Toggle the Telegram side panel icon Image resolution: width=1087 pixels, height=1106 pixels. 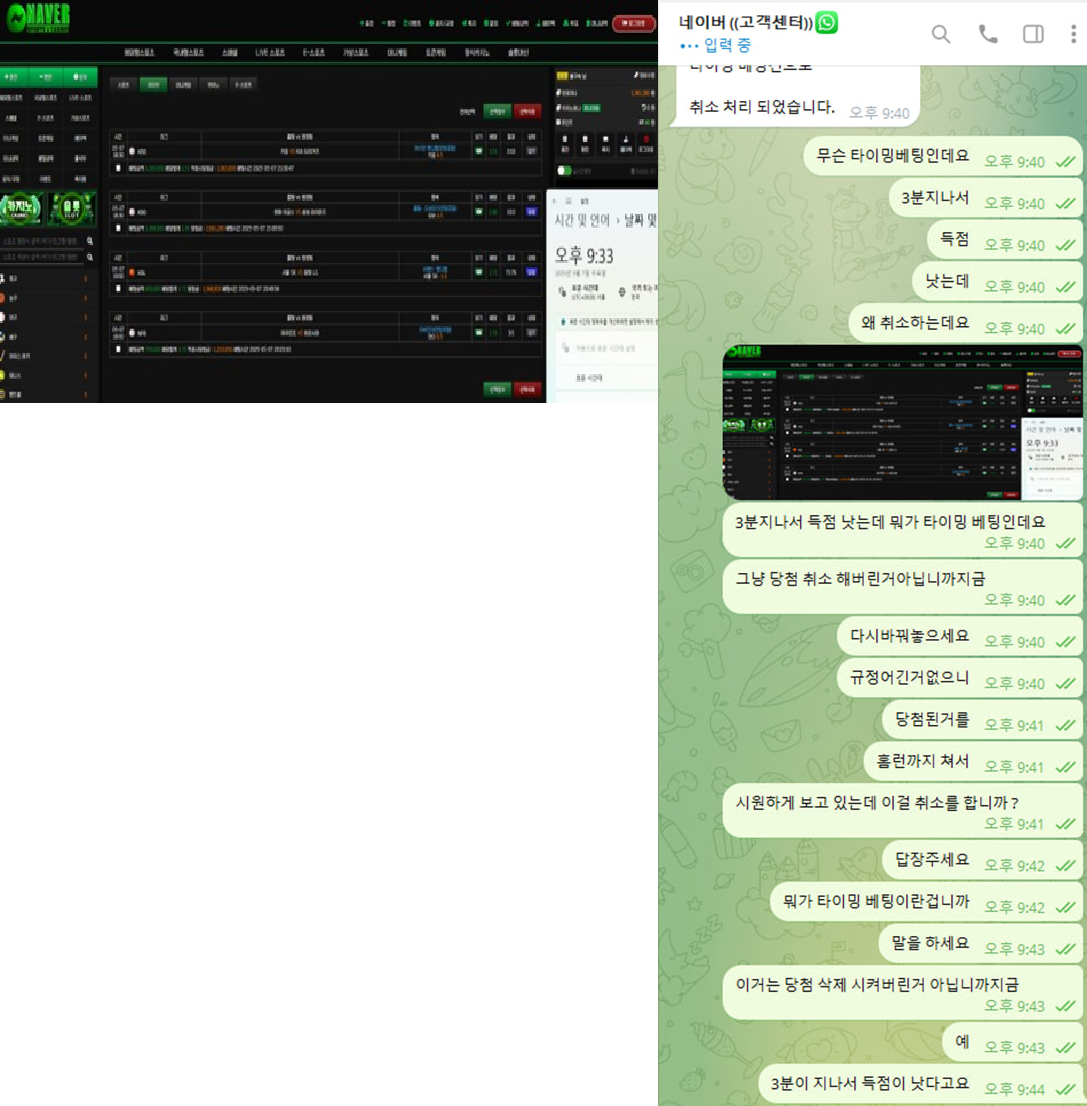point(1033,34)
